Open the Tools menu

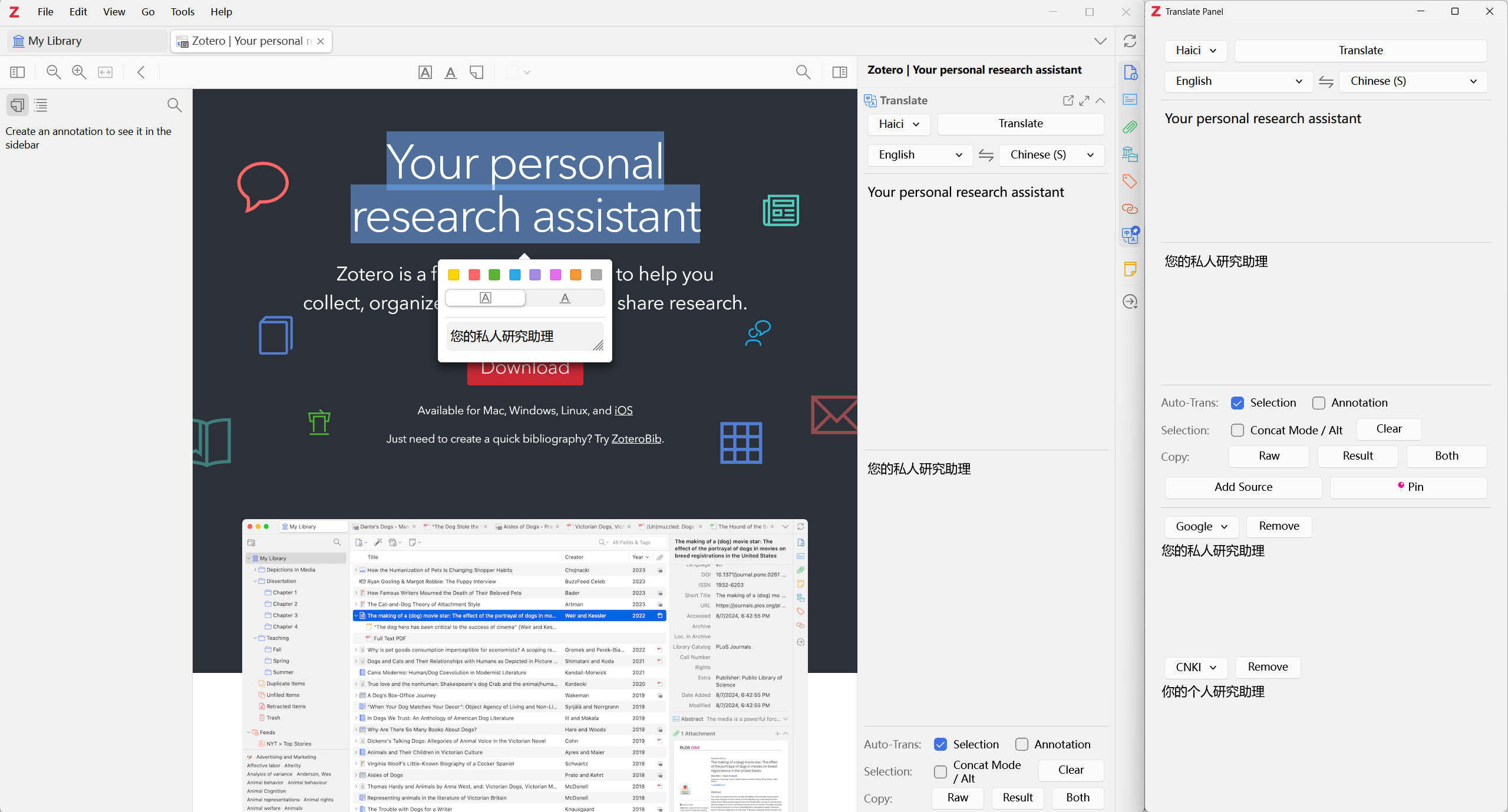point(182,12)
